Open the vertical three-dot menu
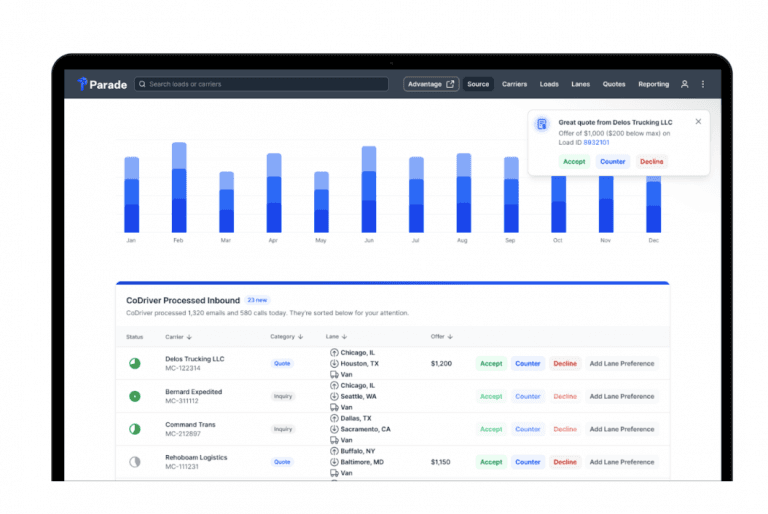Image resolution: width=768 pixels, height=514 pixels. (x=703, y=84)
